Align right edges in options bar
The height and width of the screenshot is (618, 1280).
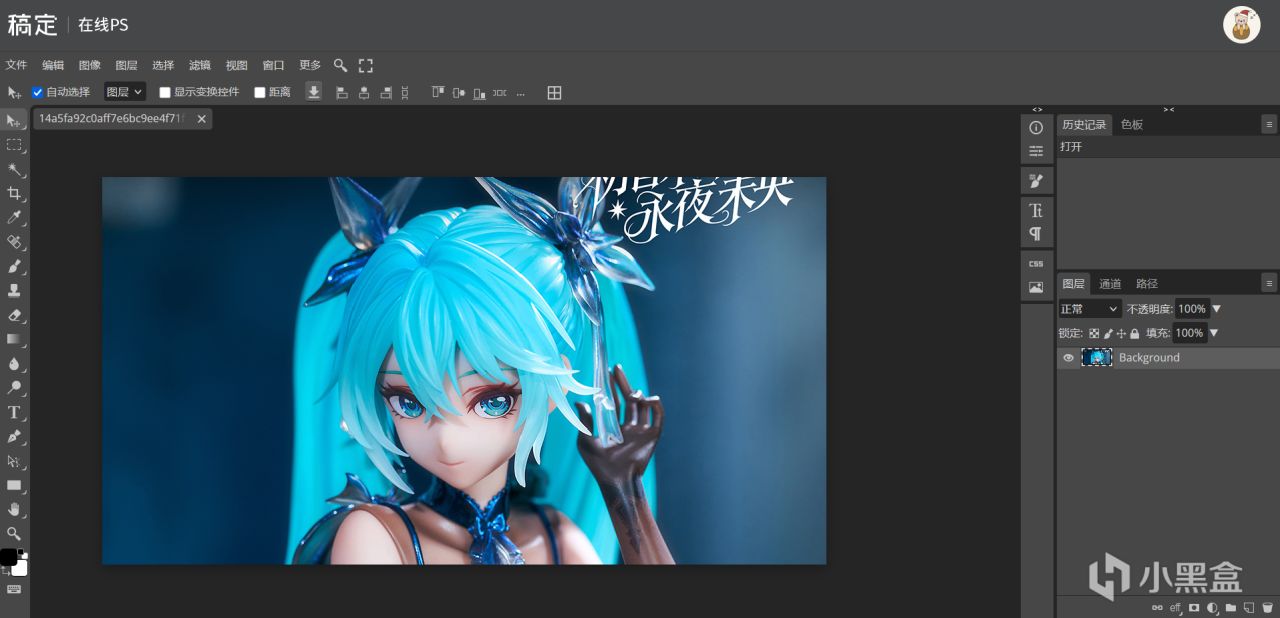385,92
